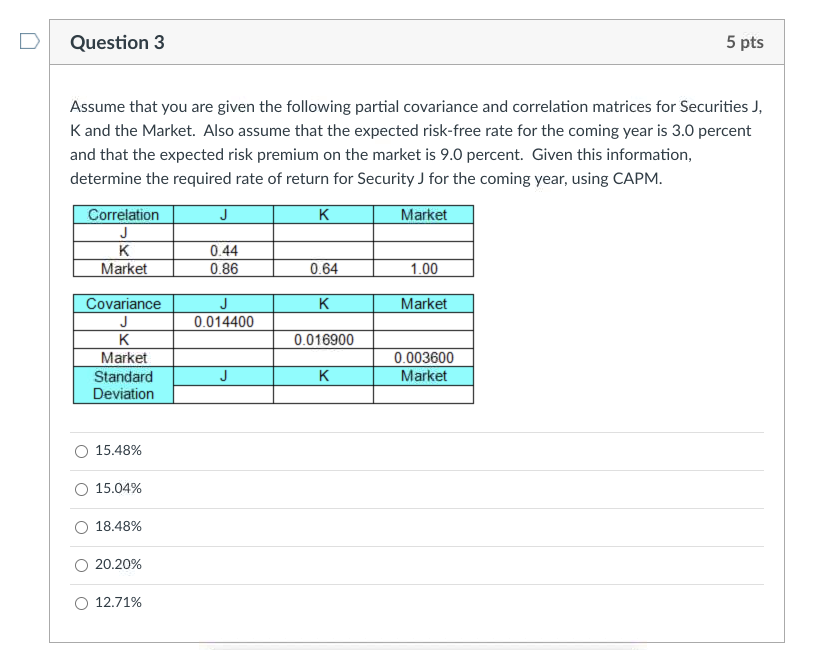
Task: Choose the 12.71% answer option
Action: pos(80,602)
